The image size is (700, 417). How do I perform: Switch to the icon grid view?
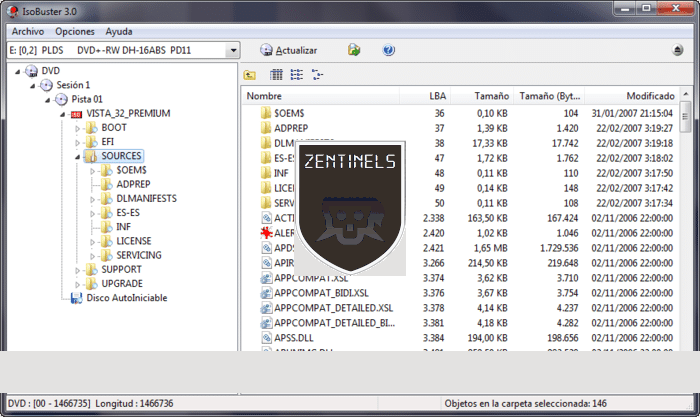pos(276,75)
